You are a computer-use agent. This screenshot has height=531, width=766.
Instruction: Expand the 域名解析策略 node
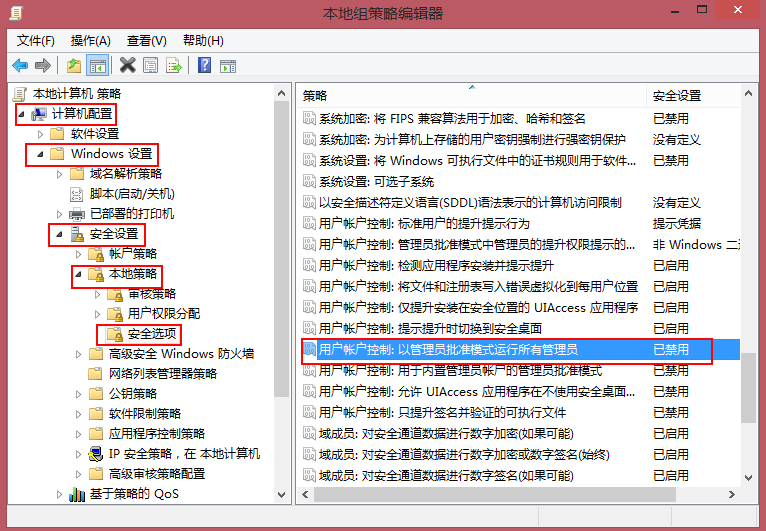(60, 174)
